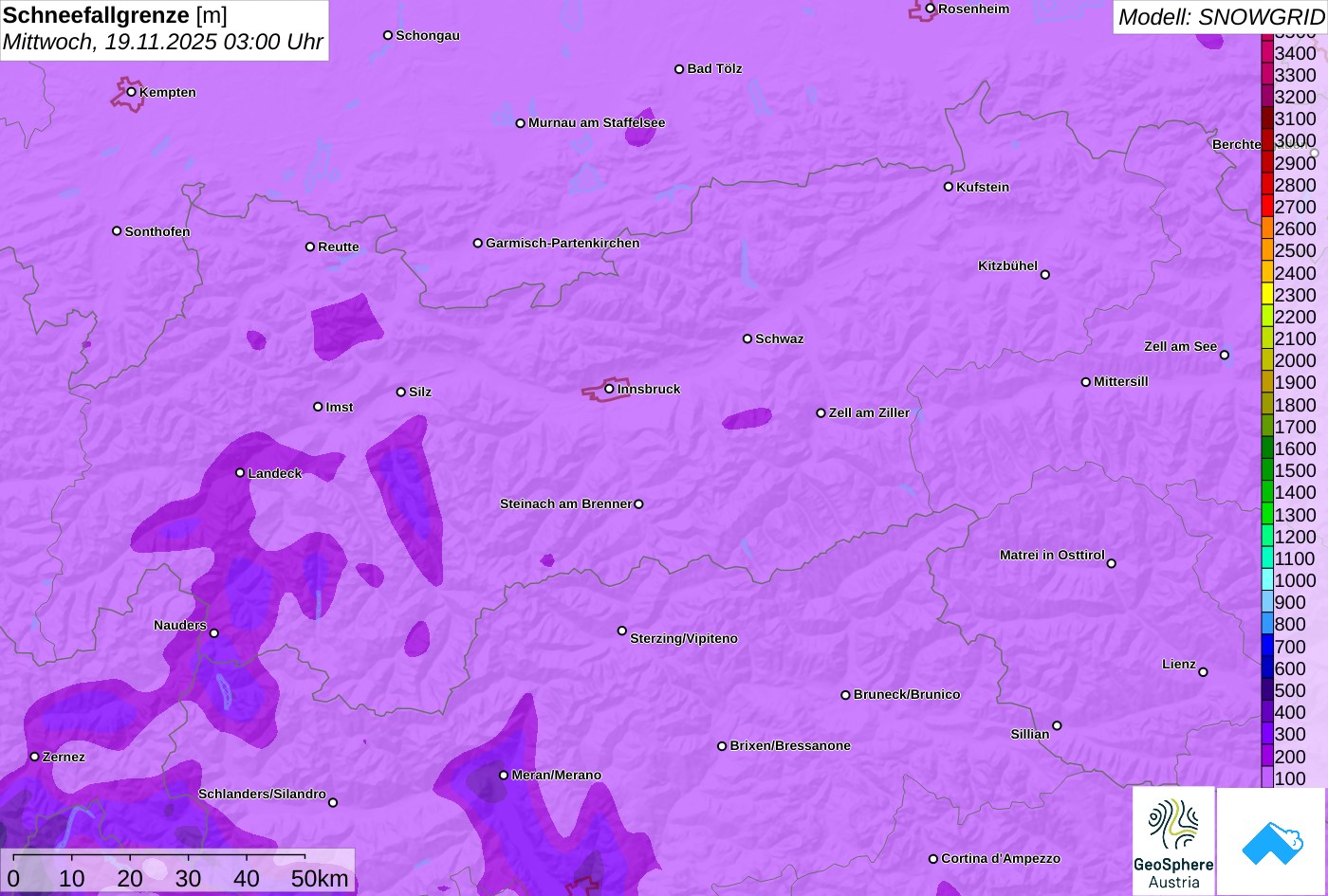Click the "Silz" town label

[420, 392]
